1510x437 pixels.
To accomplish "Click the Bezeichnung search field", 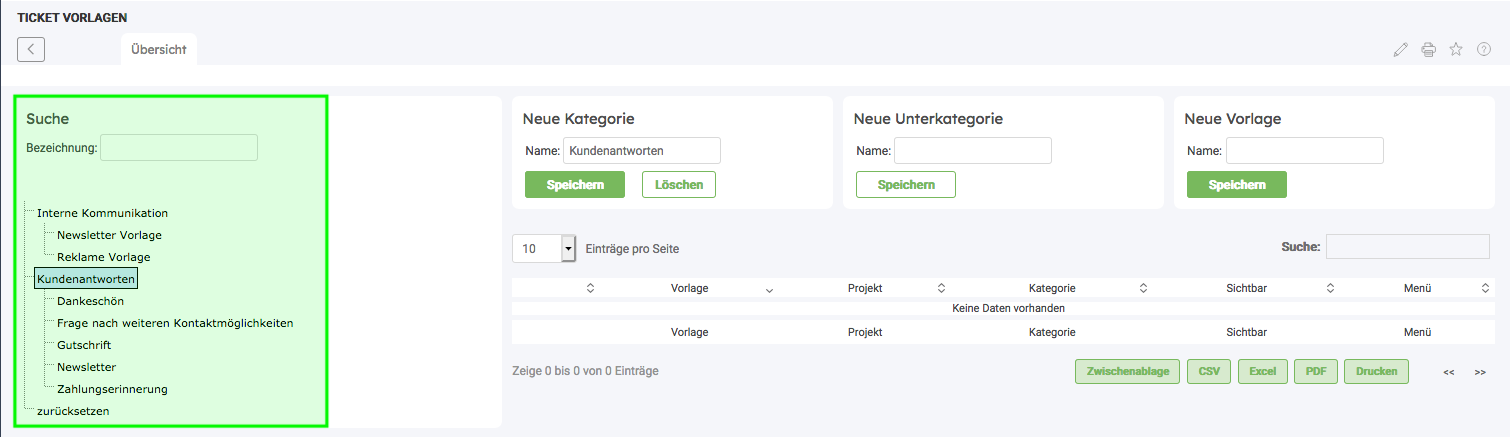I will click(179, 148).
